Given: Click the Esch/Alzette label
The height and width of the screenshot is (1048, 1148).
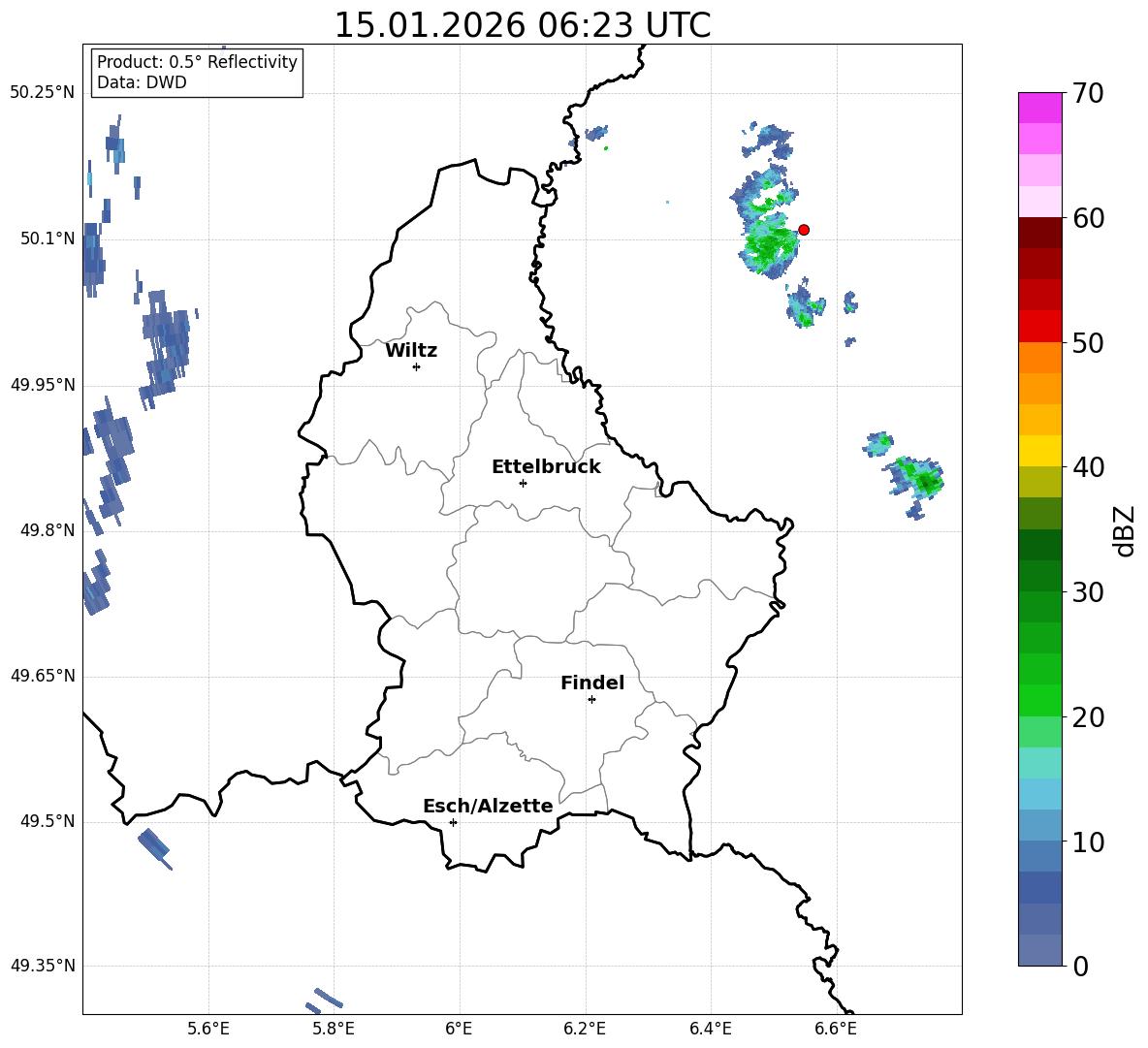Looking at the screenshot, I should point(489,806).
